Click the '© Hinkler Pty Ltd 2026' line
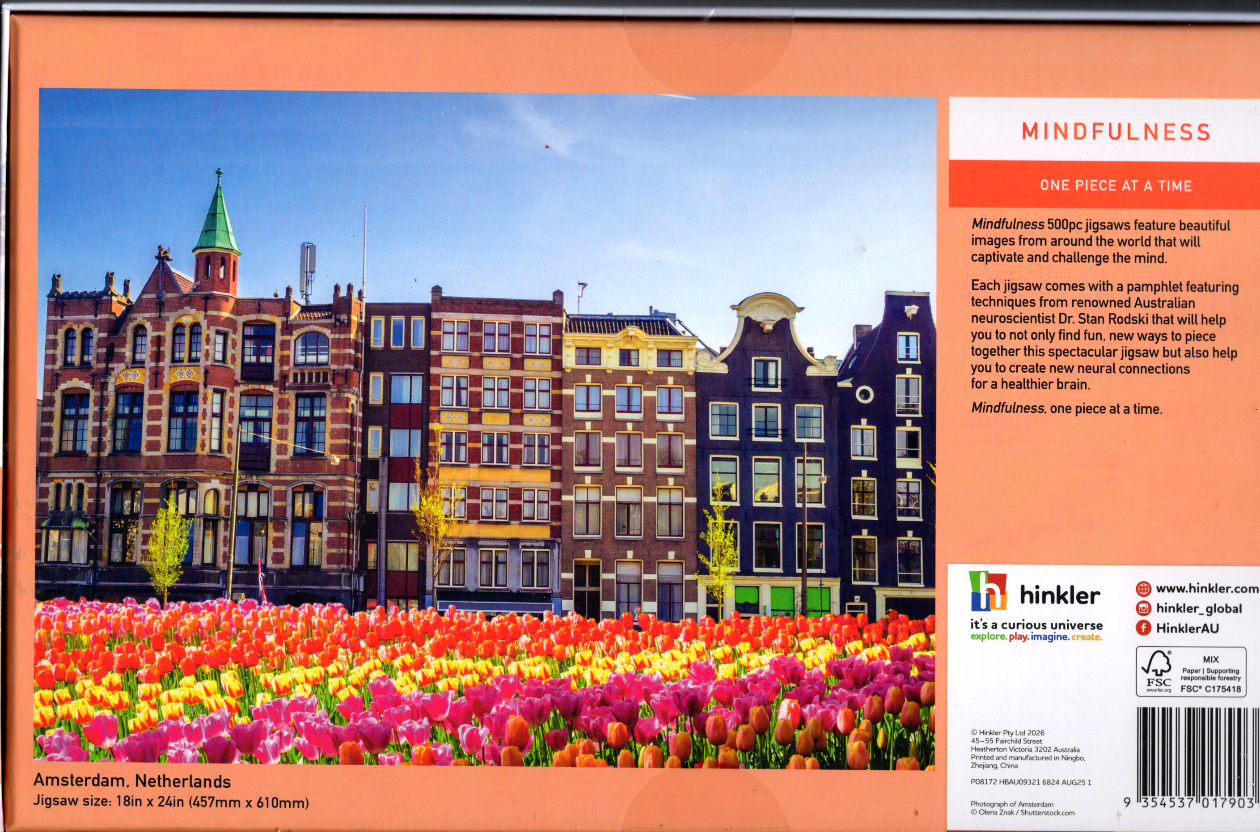 1008,733
